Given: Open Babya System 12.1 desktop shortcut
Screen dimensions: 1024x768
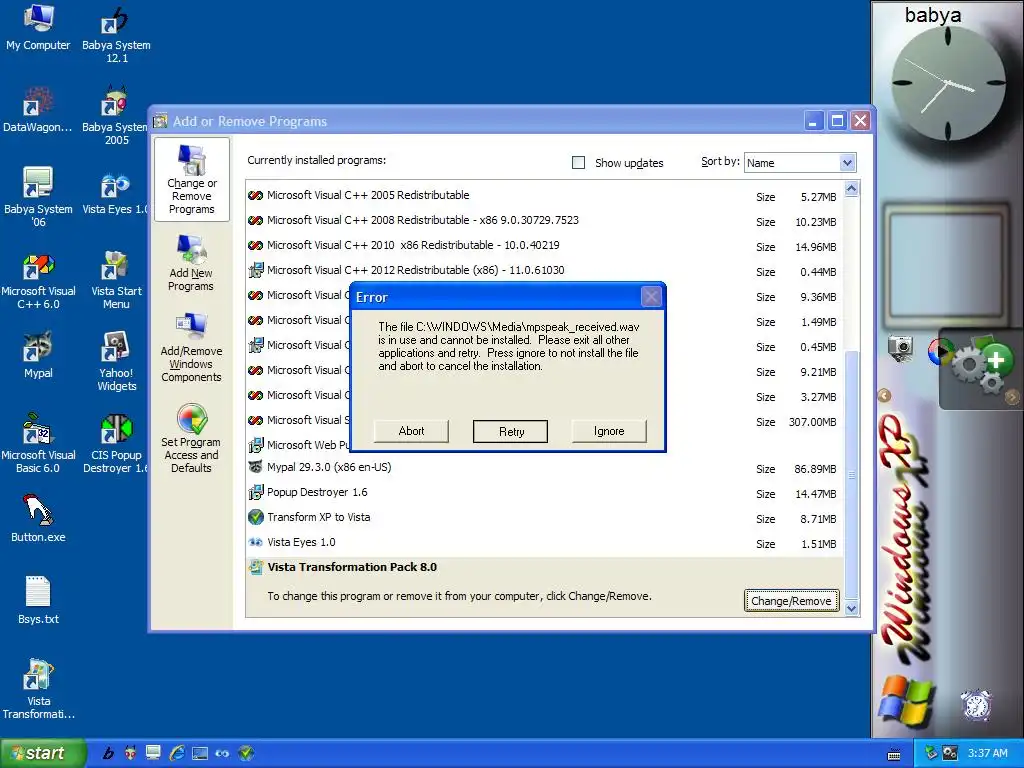Looking at the screenshot, I should click(116, 34).
